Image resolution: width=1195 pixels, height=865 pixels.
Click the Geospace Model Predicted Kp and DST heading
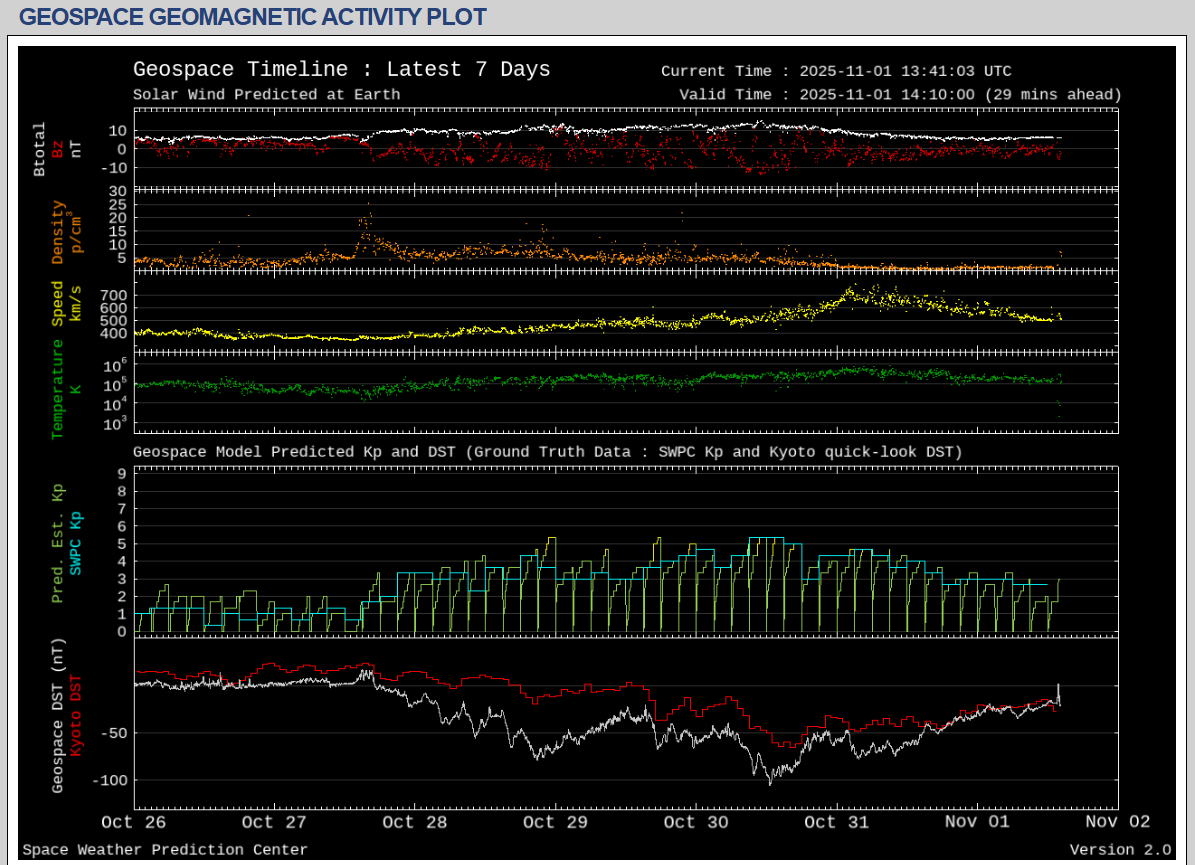(x=547, y=452)
